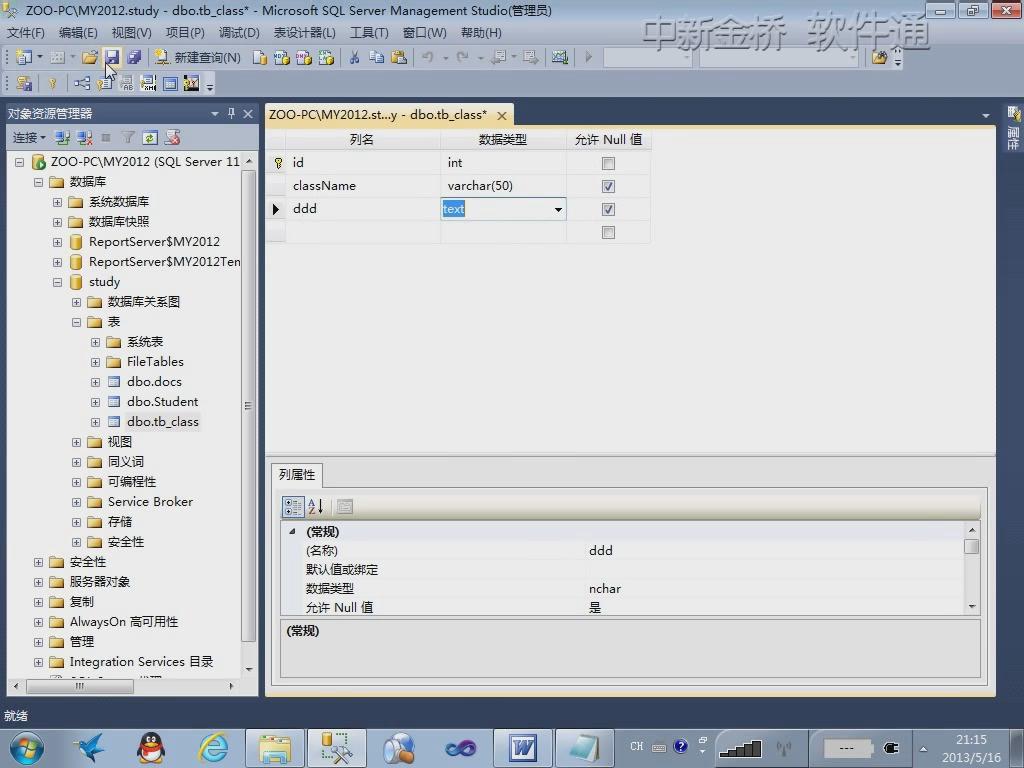1024x768 pixels.
Task: Open the 表设计器(L) menu
Action: 304,33
